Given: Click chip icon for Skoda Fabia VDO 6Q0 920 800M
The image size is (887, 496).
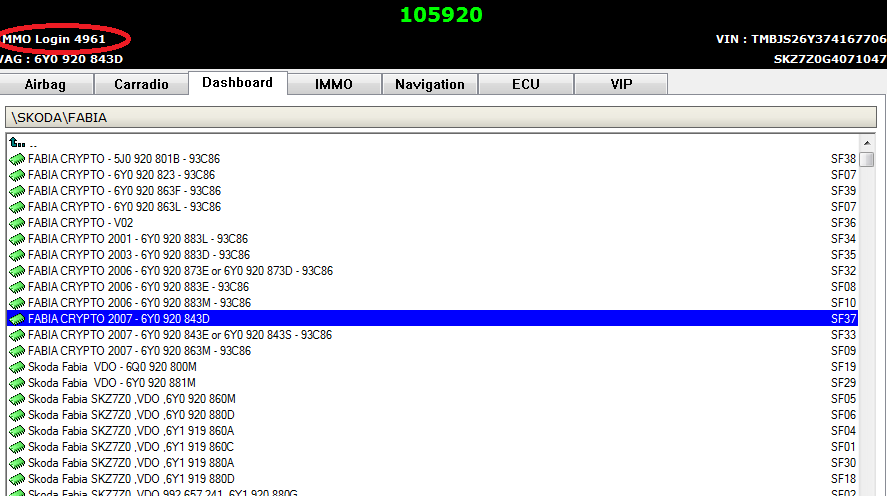Looking at the screenshot, I should coord(17,366).
